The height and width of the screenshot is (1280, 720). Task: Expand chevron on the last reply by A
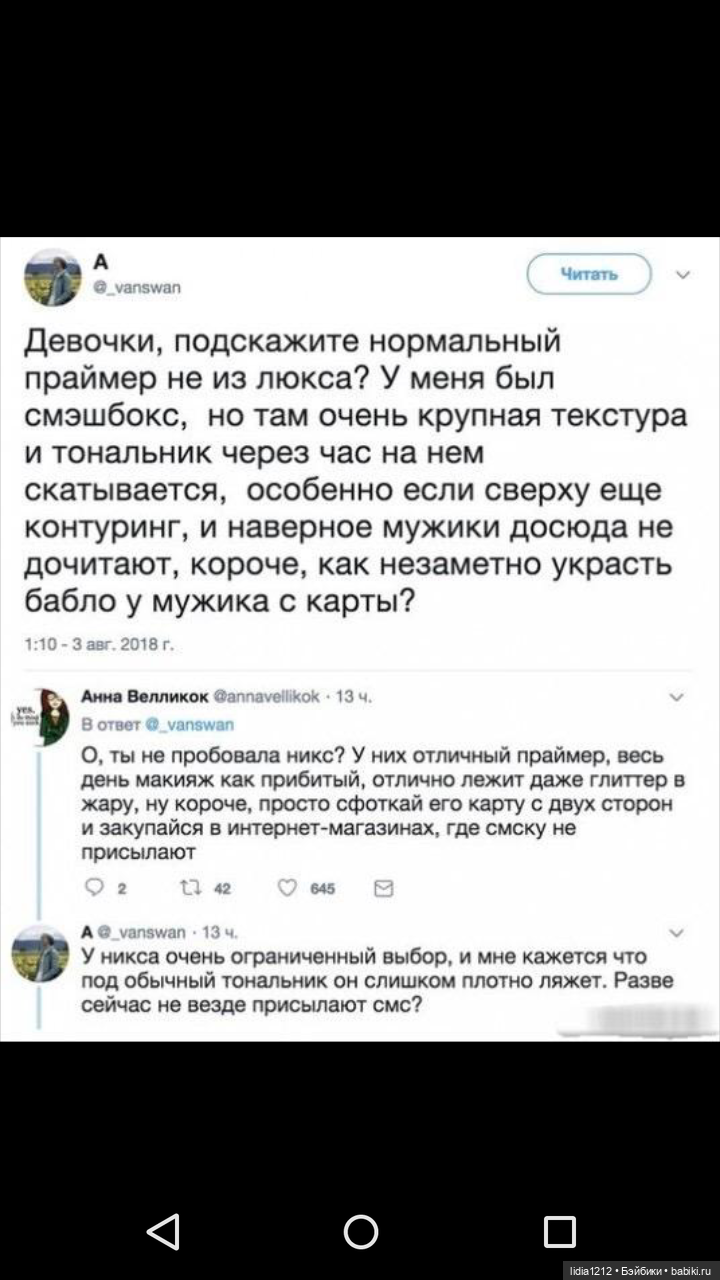tap(682, 932)
